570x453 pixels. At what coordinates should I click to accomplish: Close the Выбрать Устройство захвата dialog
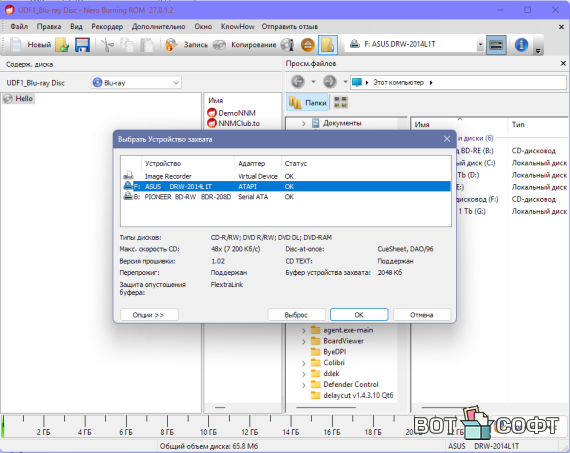pos(447,139)
